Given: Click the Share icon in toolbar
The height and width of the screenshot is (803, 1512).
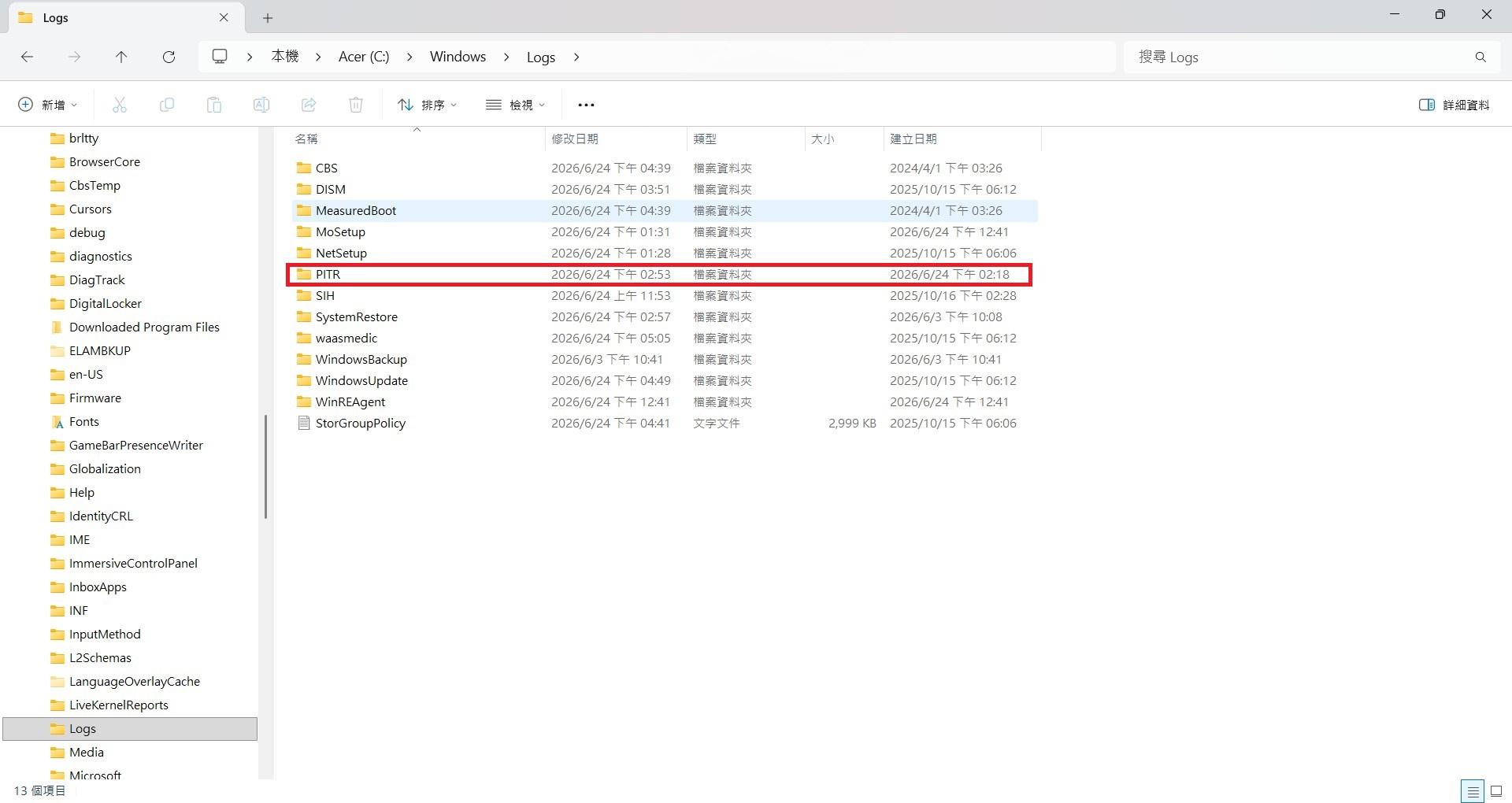Looking at the screenshot, I should pyautogui.click(x=309, y=105).
